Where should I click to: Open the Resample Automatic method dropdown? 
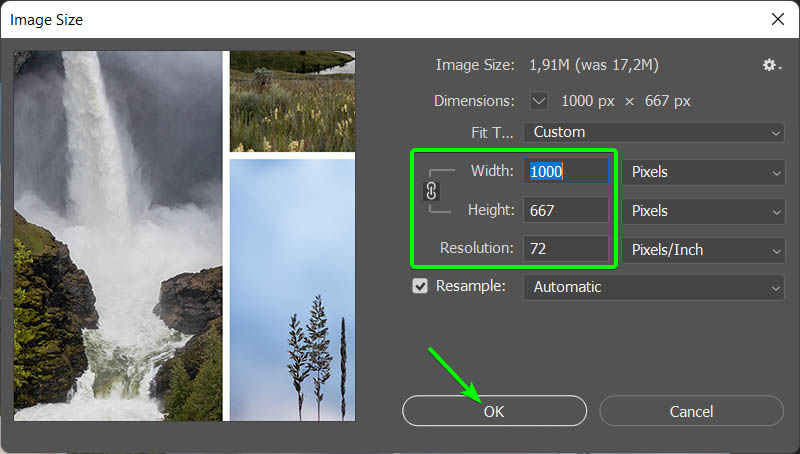click(654, 287)
